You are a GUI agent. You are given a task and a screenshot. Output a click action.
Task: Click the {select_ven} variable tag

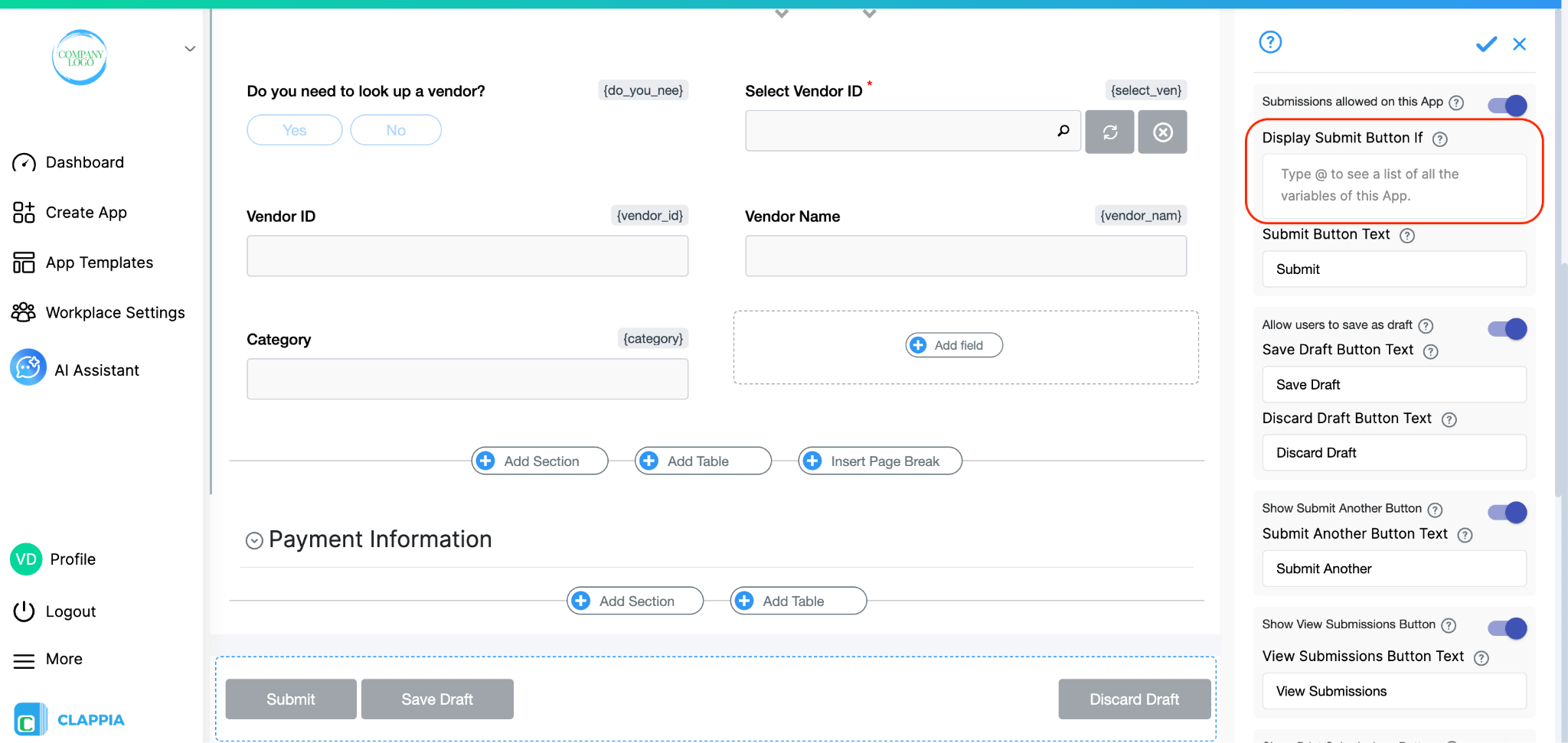1146,90
